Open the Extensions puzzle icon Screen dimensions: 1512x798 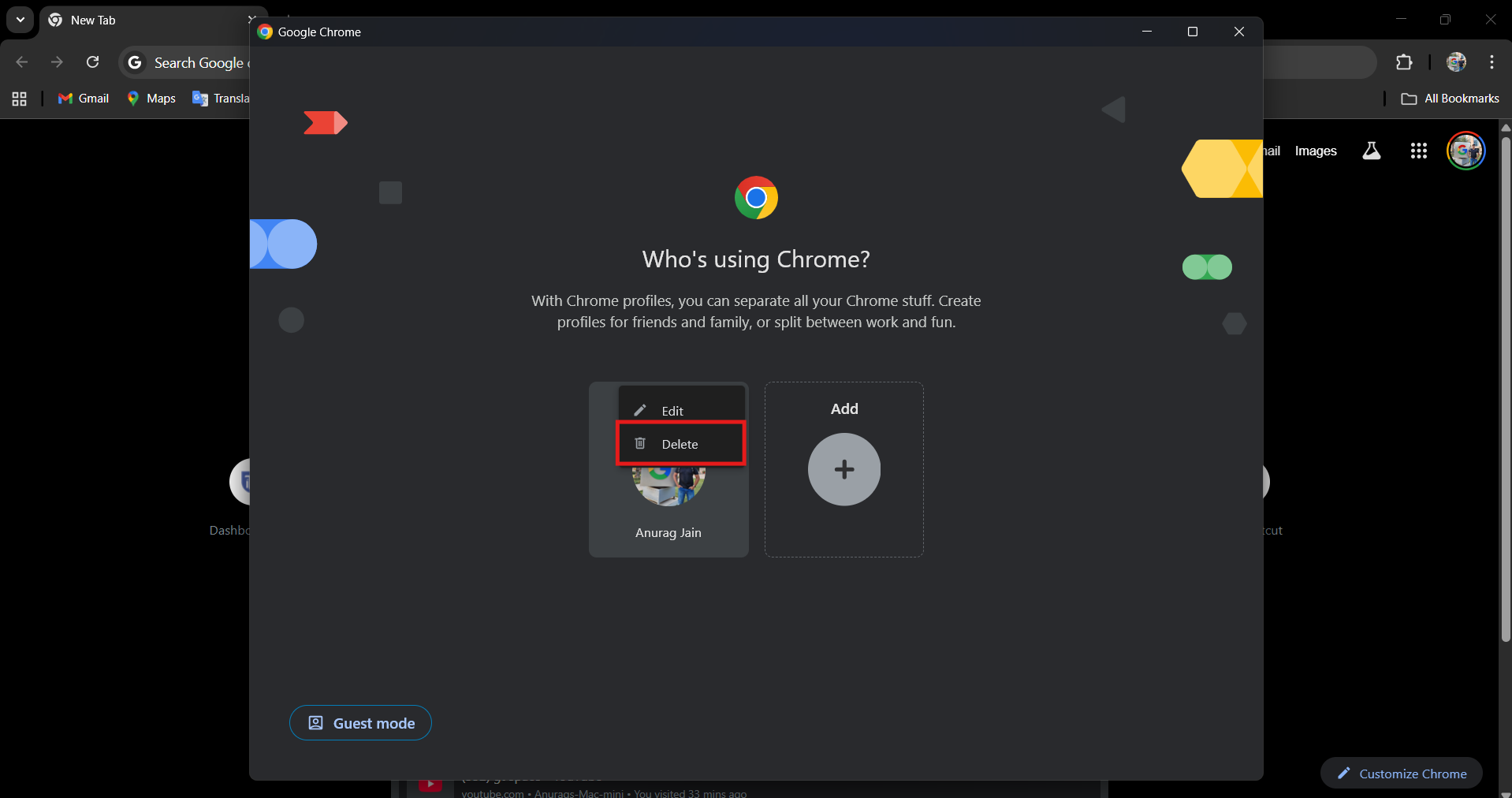coord(1405,62)
